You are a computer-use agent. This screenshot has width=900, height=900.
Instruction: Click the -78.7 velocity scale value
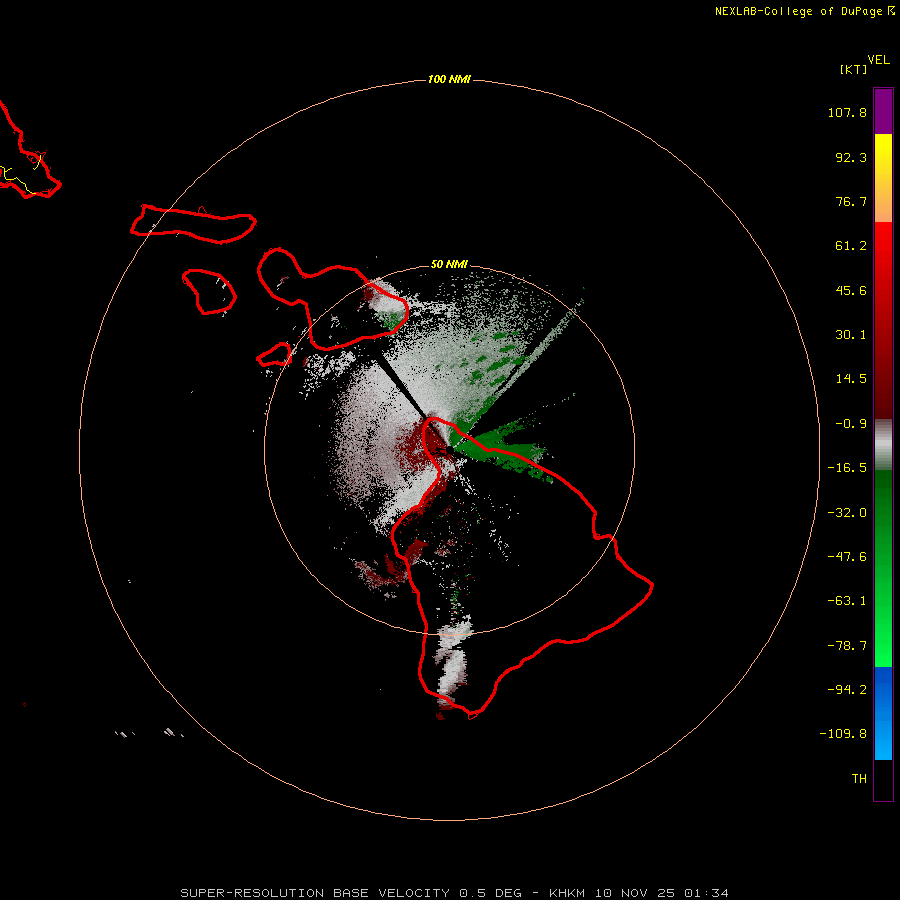pos(847,646)
